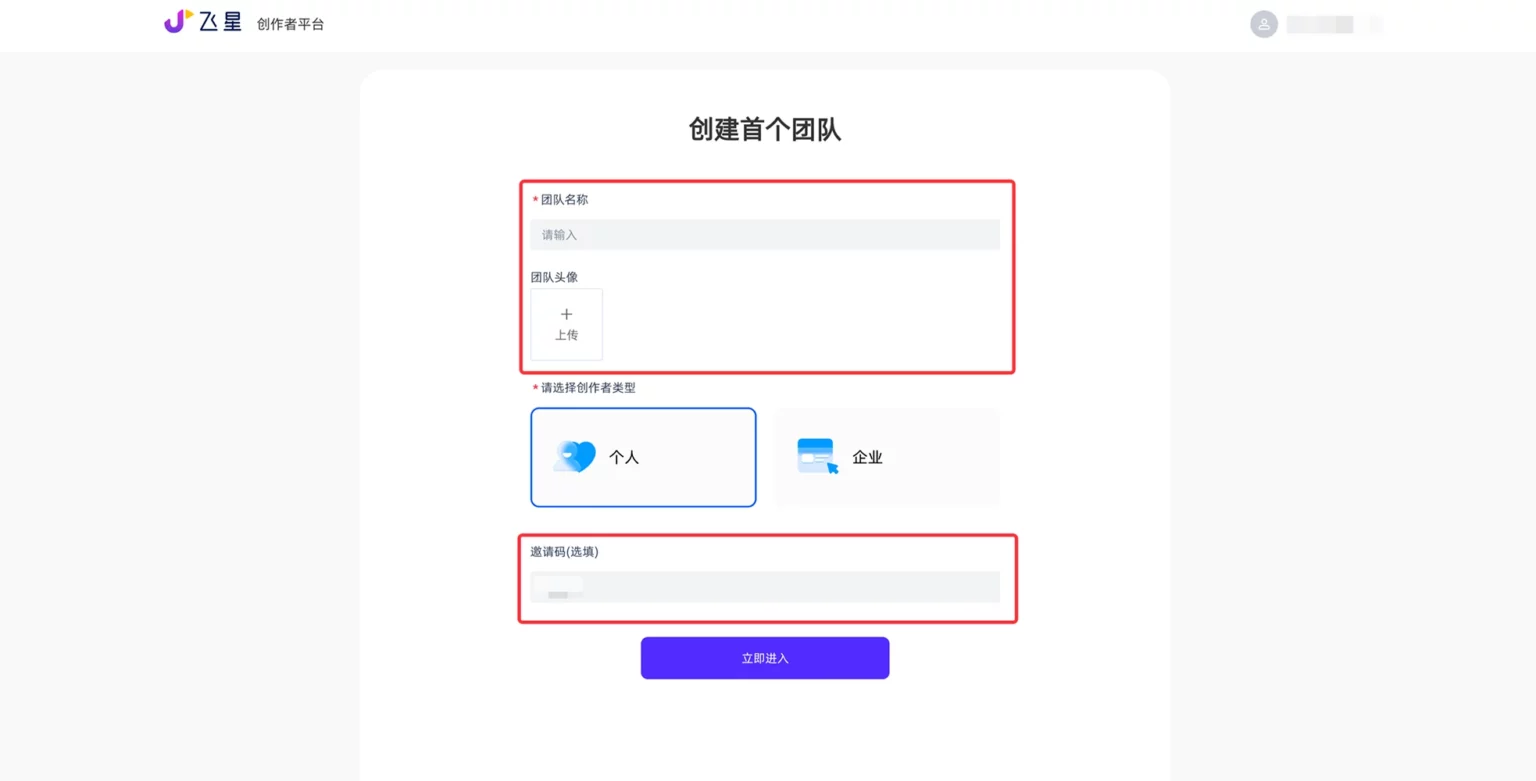1536x781 pixels.
Task: Click the plus icon to upload team avatar
Action: (566, 314)
